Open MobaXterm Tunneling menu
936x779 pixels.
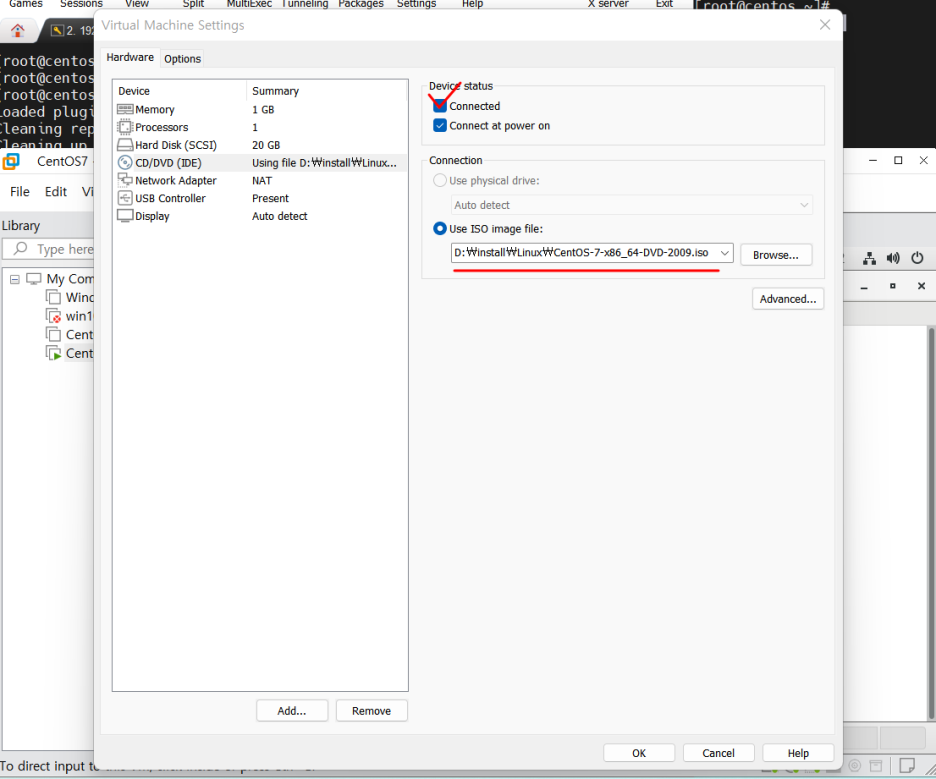(x=305, y=4)
